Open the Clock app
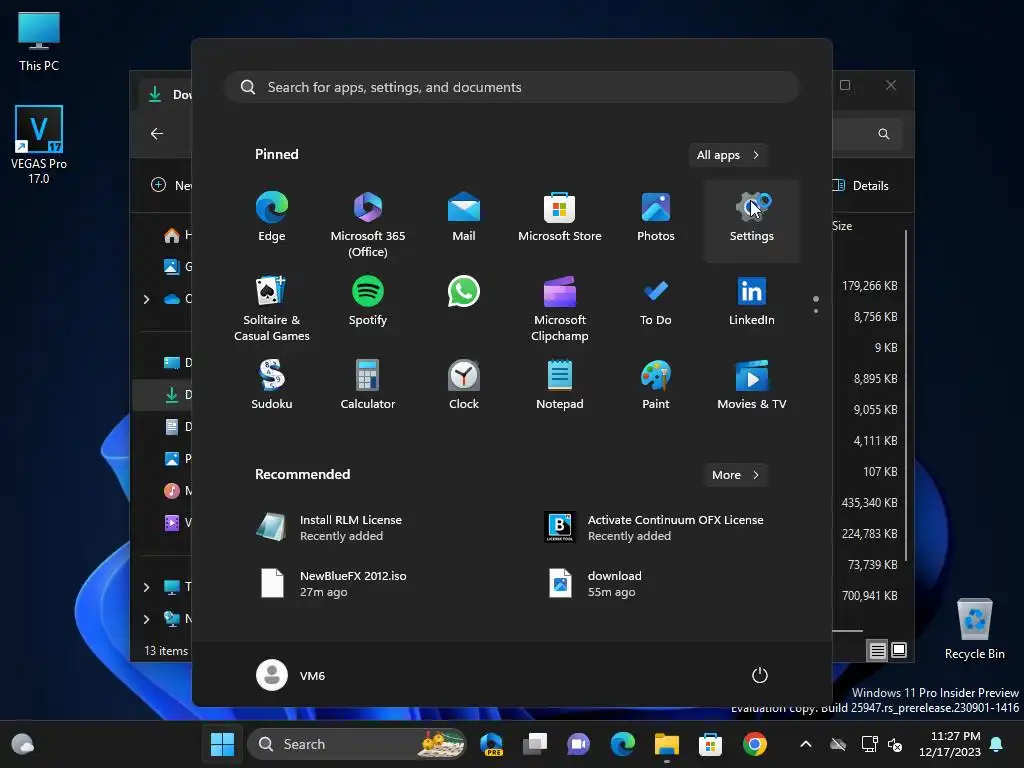This screenshot has height=768, width=1024. coord(464,385)
